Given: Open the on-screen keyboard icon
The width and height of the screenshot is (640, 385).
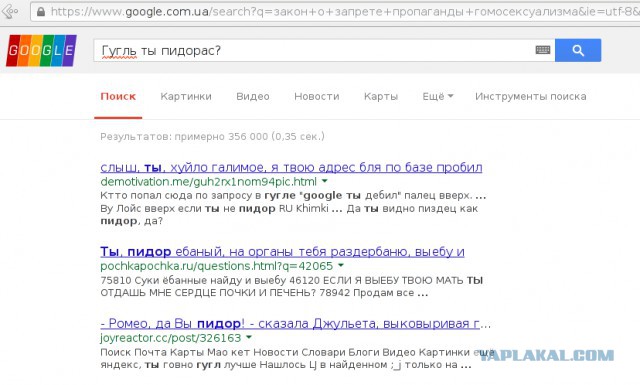Looking at the screenshot, I should pyautogui.click(x=543, y=50).
